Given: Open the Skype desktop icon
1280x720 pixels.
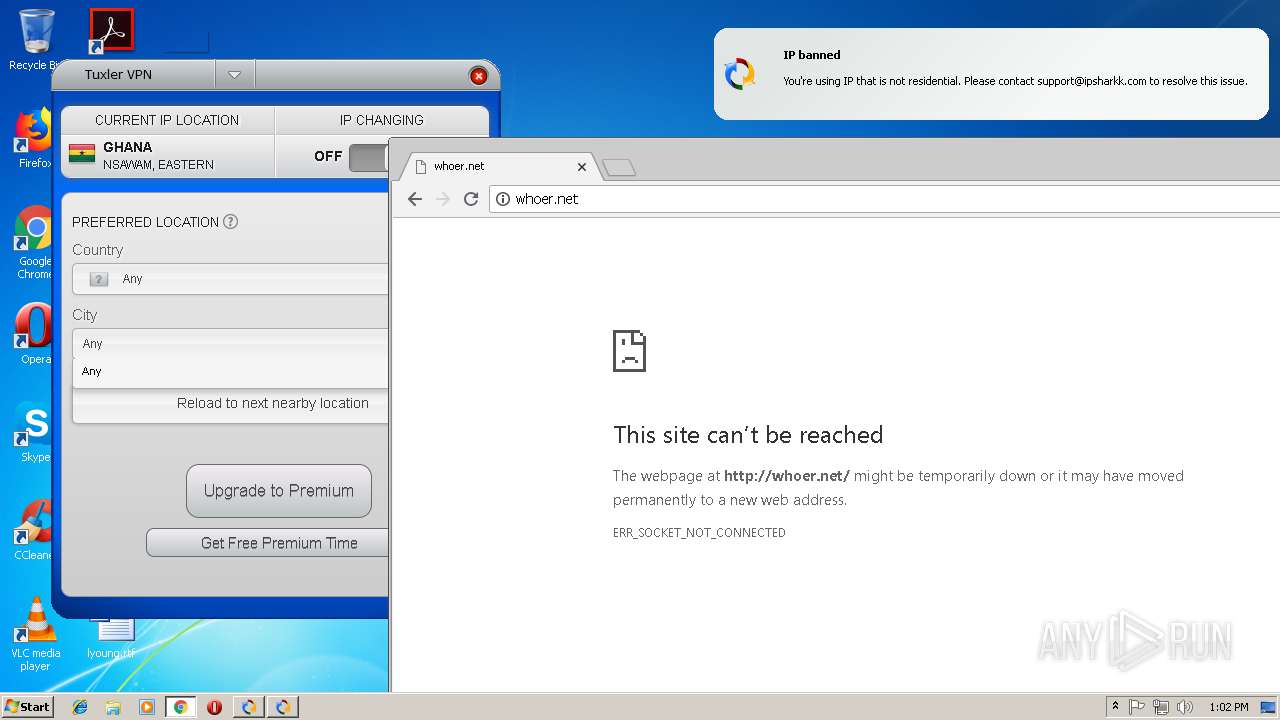Looking at the screenshot, I should (34, 433).
